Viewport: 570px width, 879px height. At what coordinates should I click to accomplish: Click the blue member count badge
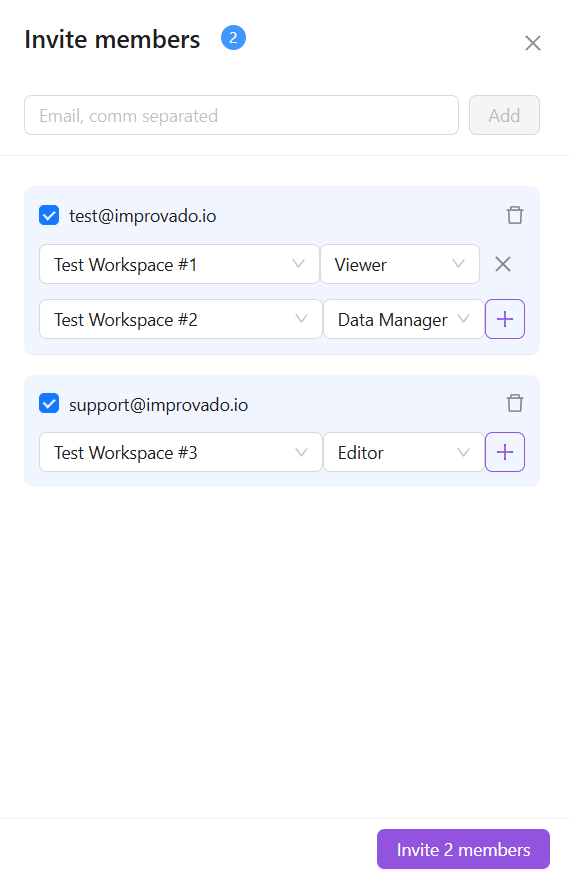pyautogui.click(x=233, y=38)
